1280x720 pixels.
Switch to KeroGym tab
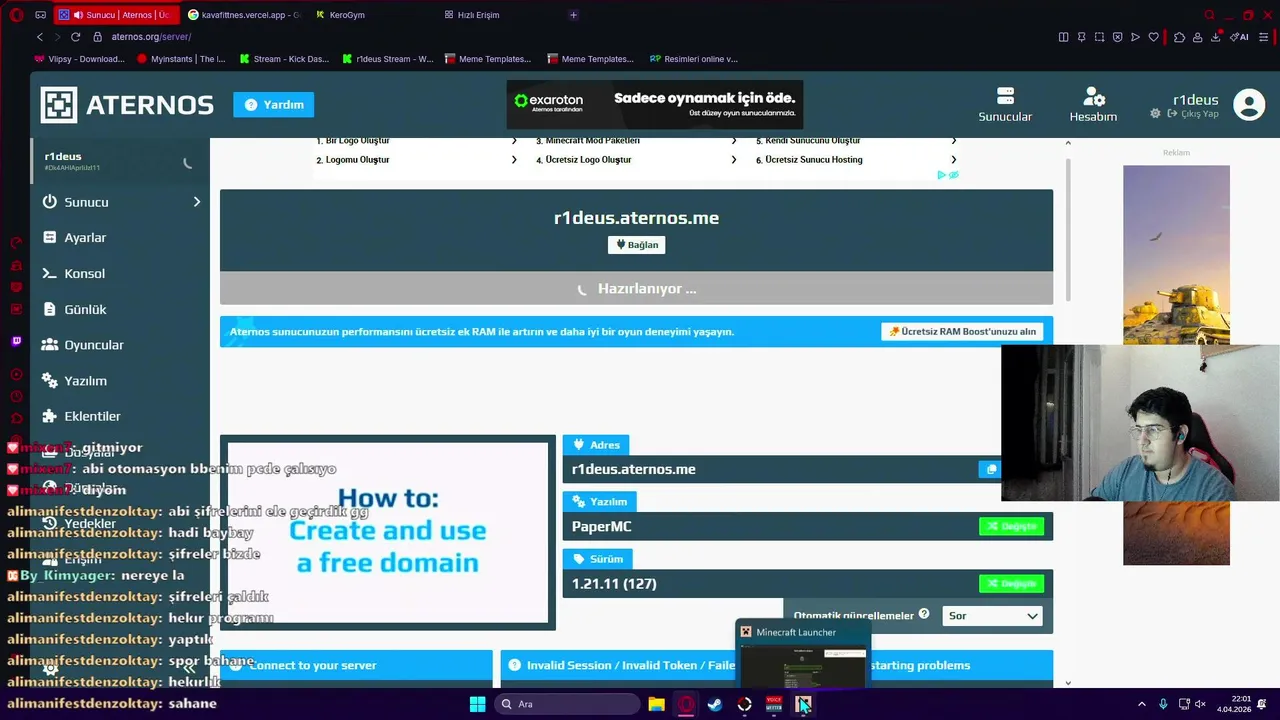click(x=347, y=15)
